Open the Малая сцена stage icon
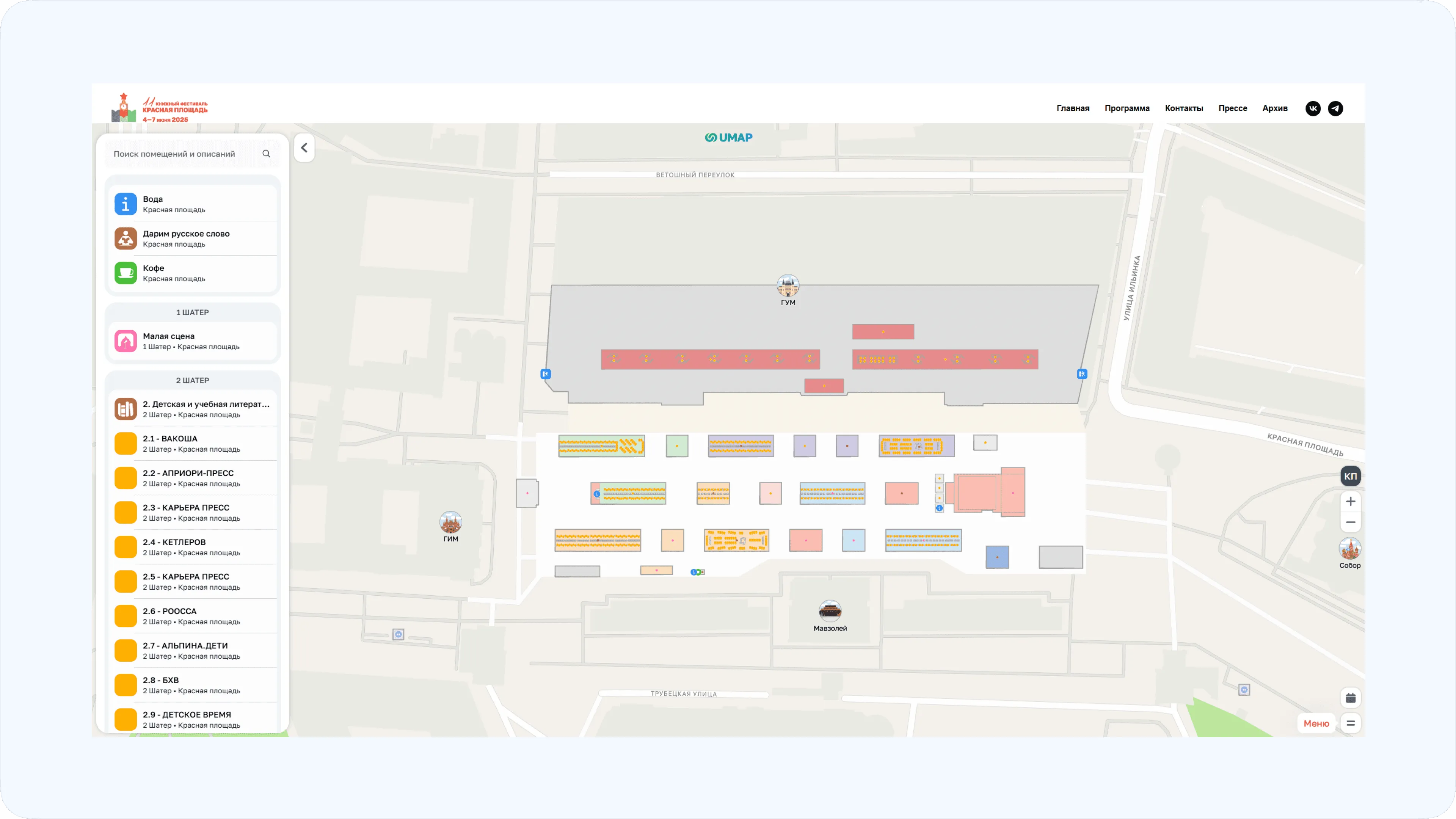 [x=126, y=341]
